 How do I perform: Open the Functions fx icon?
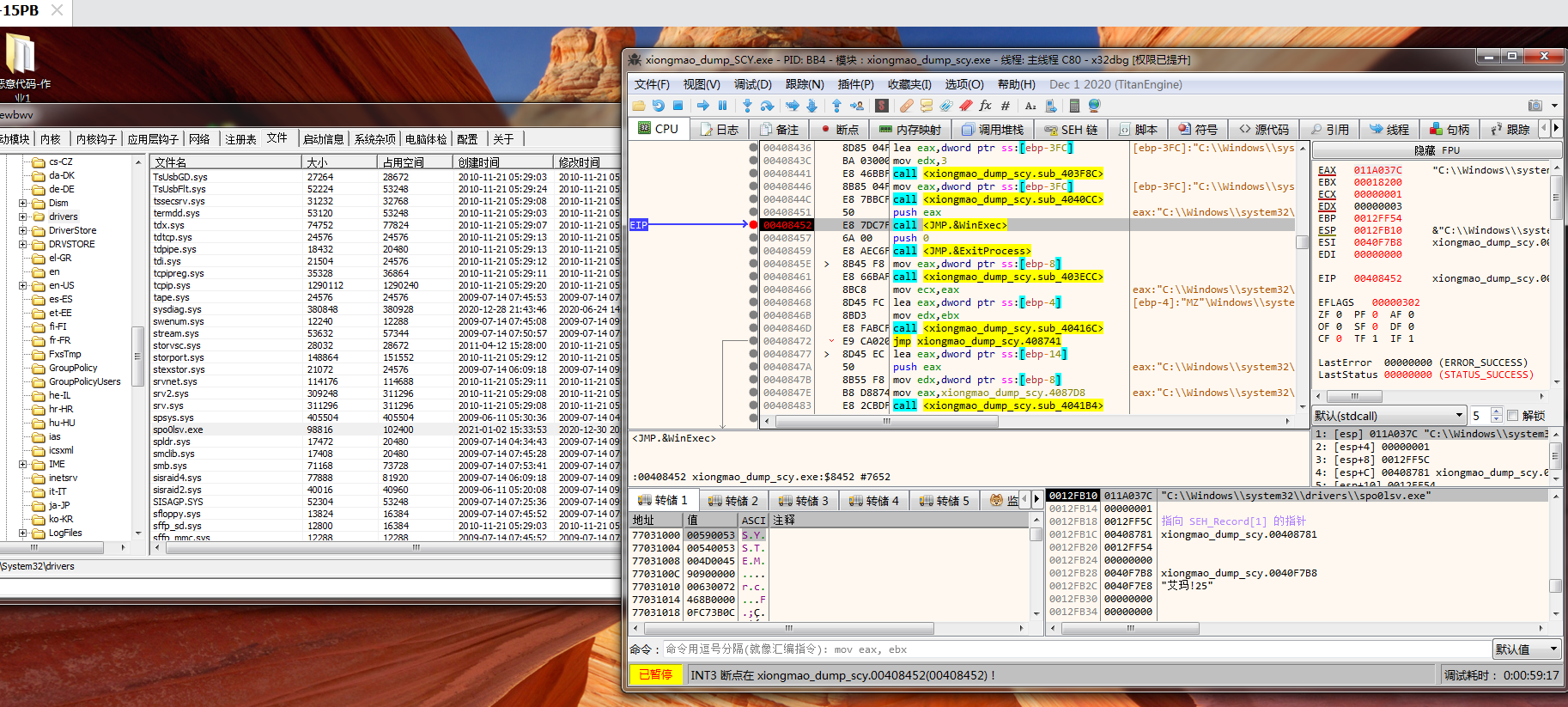pos(985,106)
